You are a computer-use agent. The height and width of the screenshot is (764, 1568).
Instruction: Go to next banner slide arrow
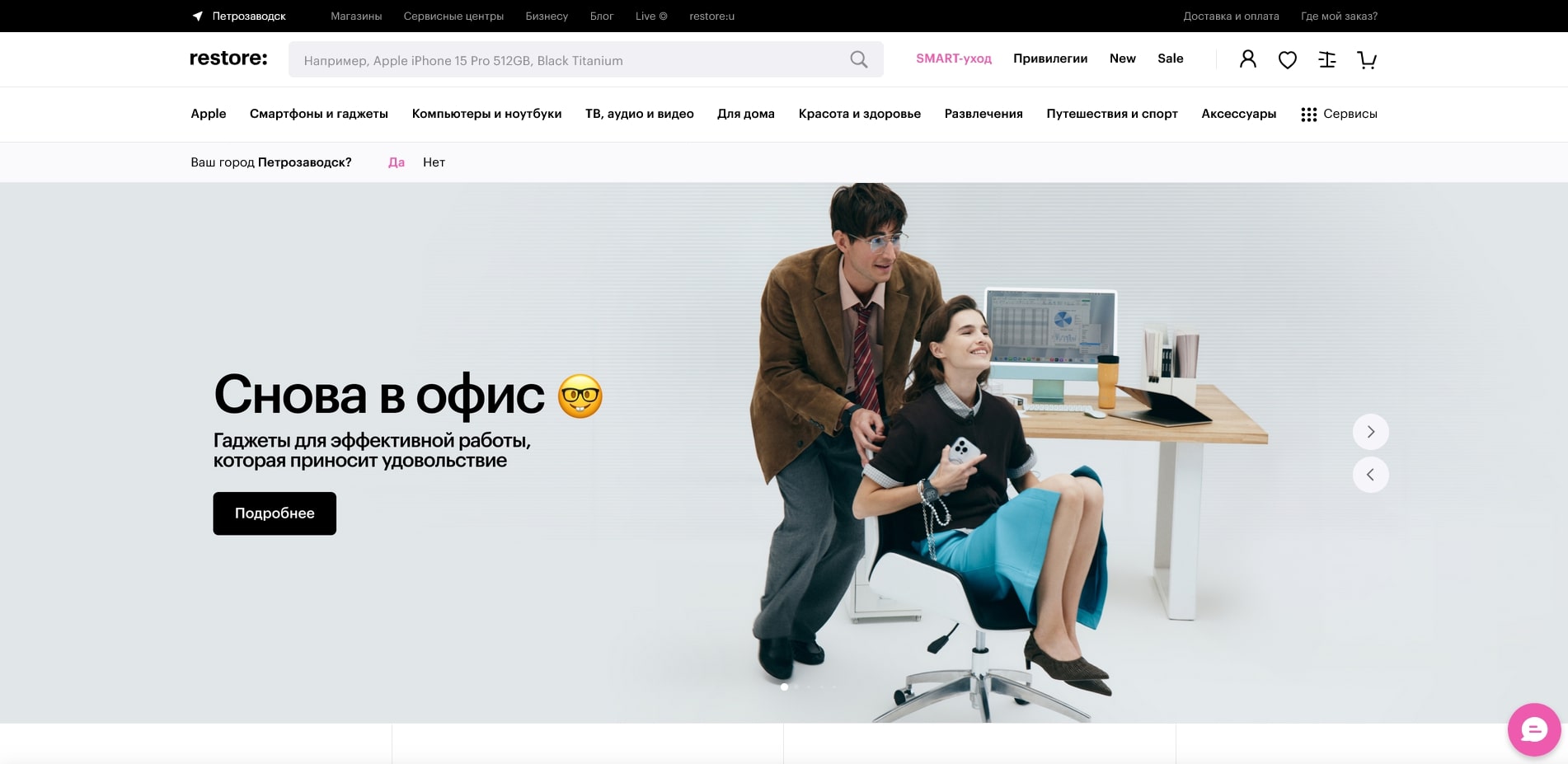(1370, 432)
